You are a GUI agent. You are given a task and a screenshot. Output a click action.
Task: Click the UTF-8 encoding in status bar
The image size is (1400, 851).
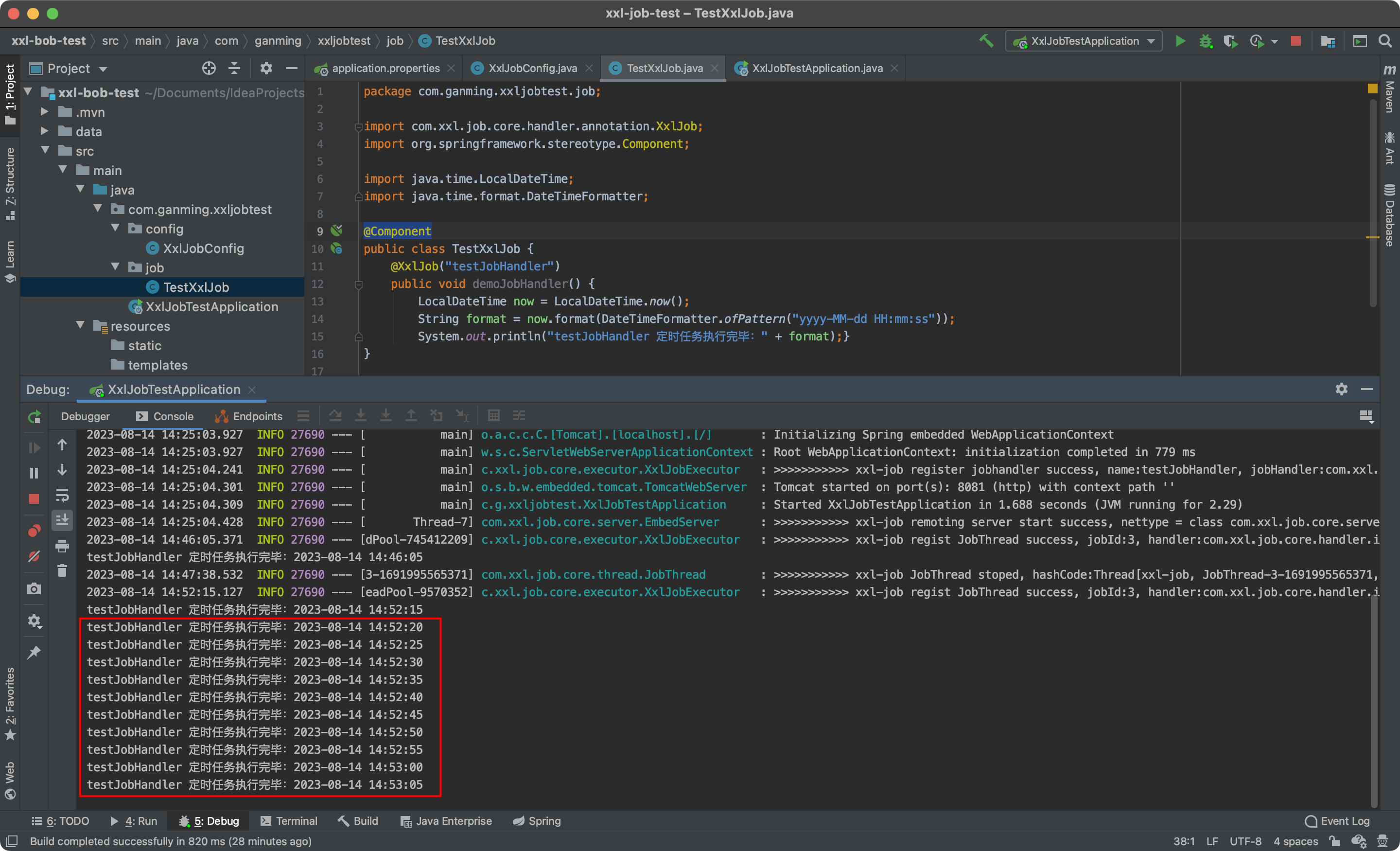1245,841
